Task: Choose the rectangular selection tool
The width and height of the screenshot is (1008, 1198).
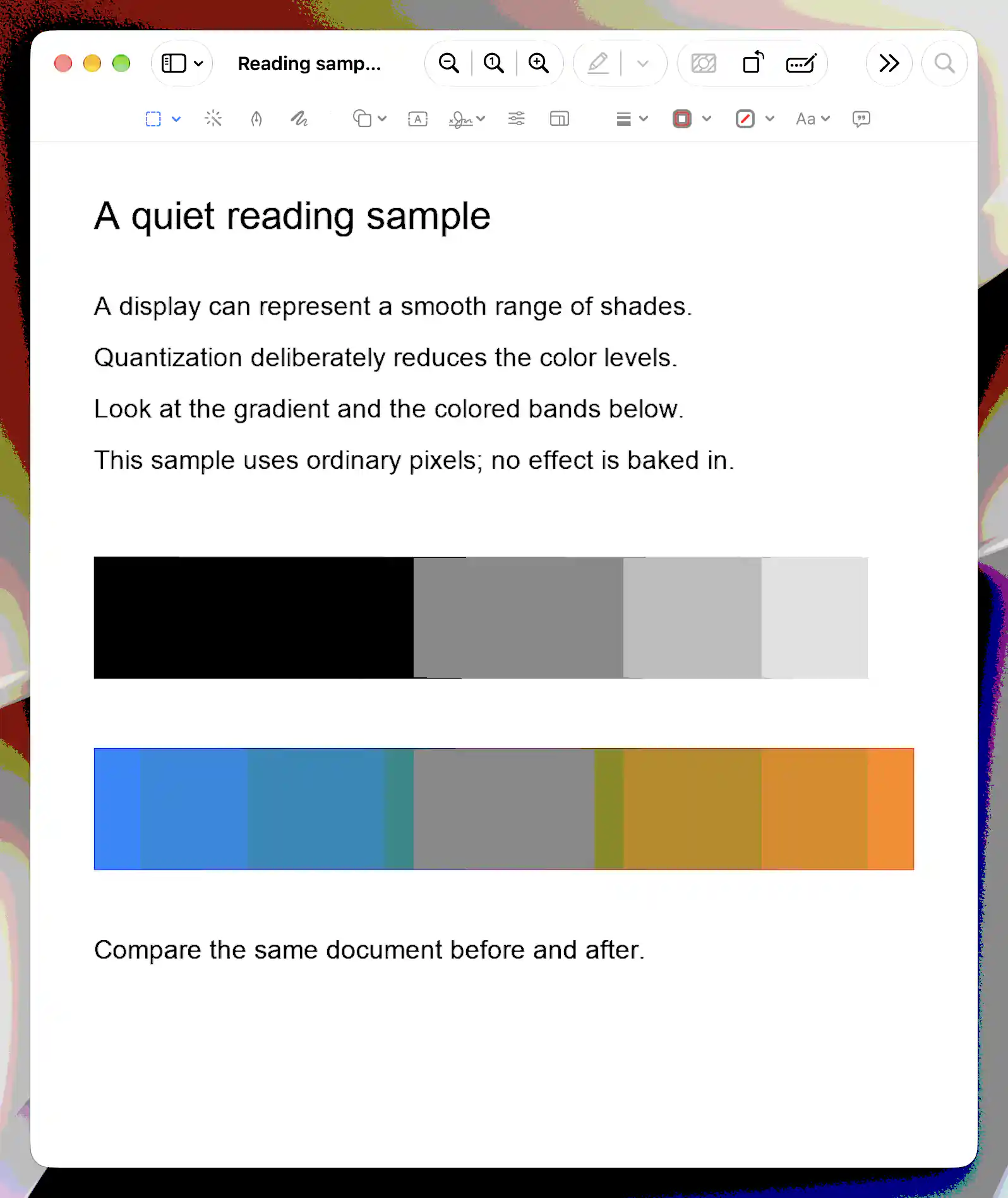Action: [153, 119]
